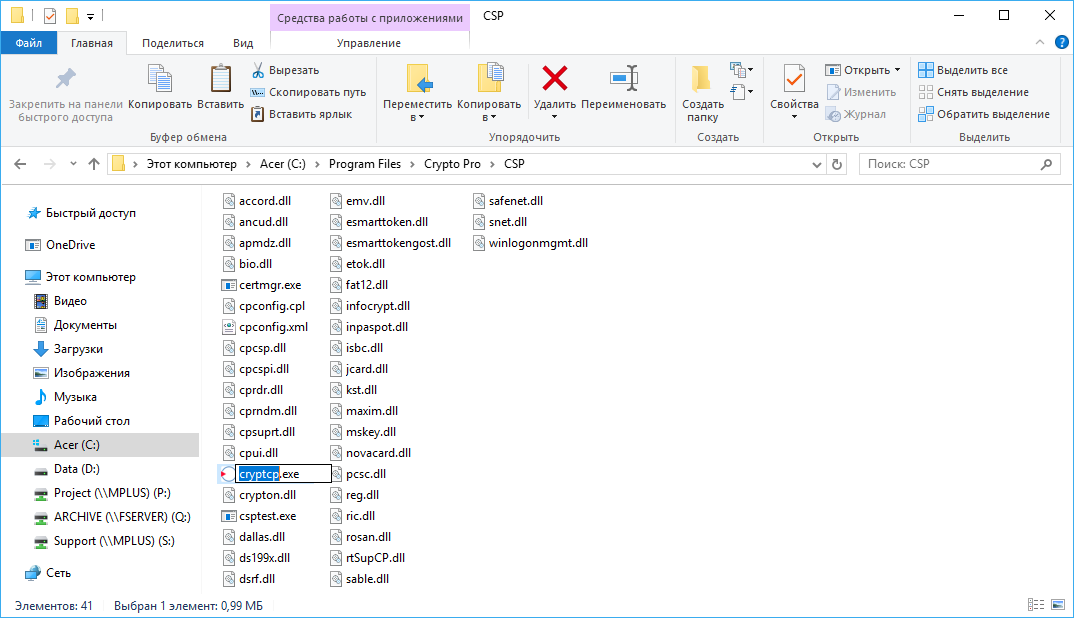Expand the address bar history dropdown
The width and height of the screenshot is (1074, 618).
coord(816,163)
